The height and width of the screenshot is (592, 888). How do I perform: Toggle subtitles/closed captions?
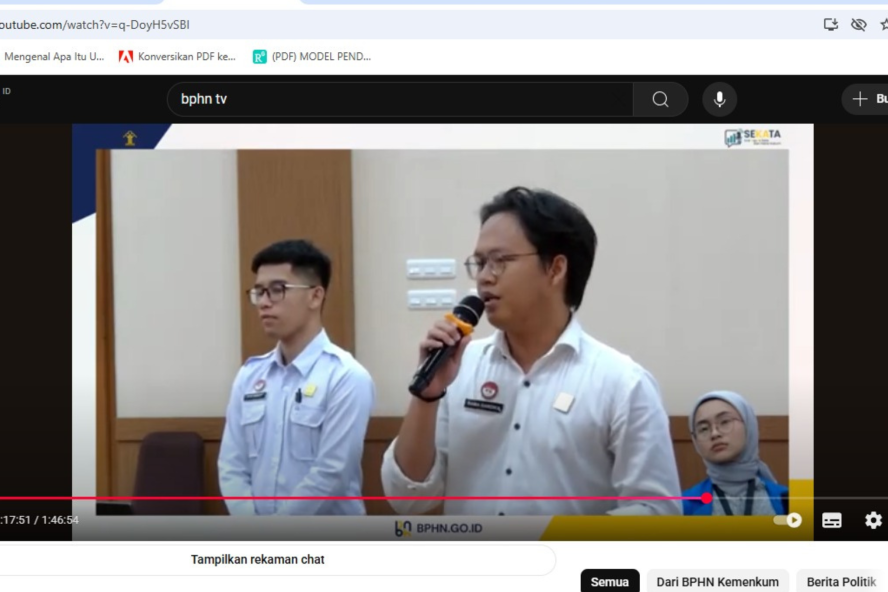[832, 520]
